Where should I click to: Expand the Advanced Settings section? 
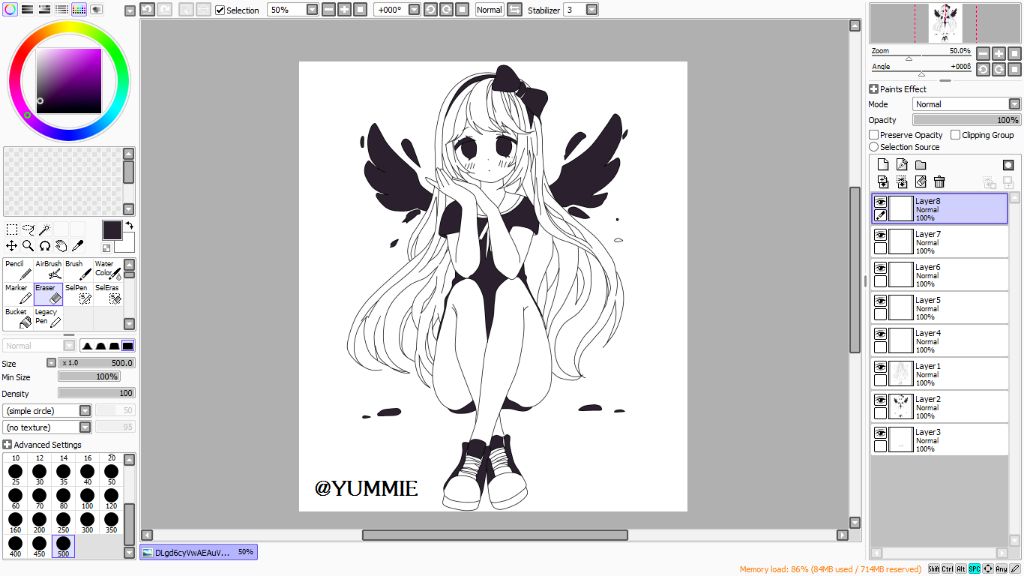(7, 445)
